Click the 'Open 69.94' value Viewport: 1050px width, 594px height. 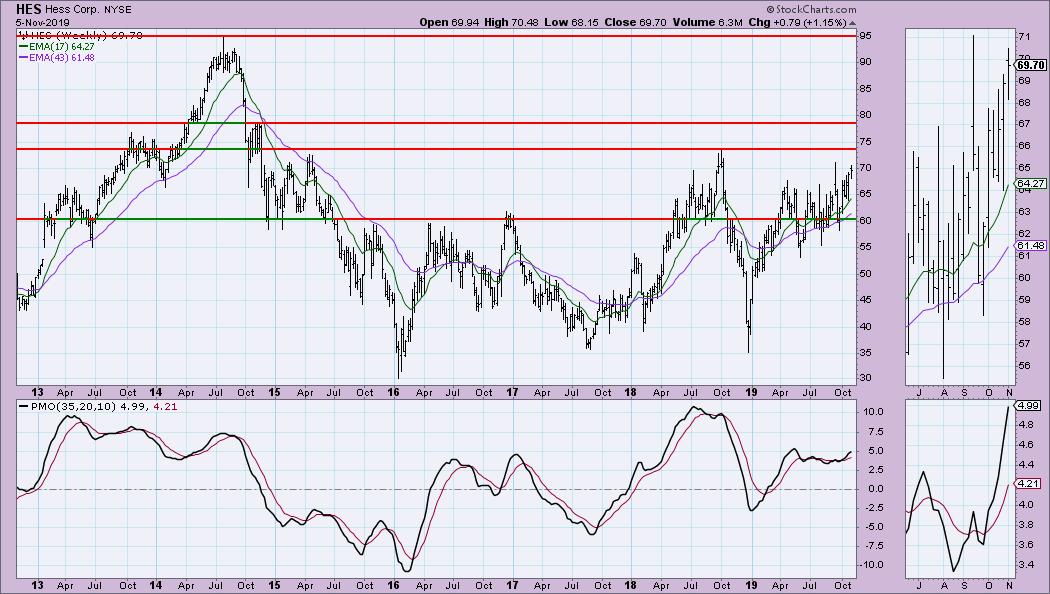pyautogui.click(x=450, y=22)
